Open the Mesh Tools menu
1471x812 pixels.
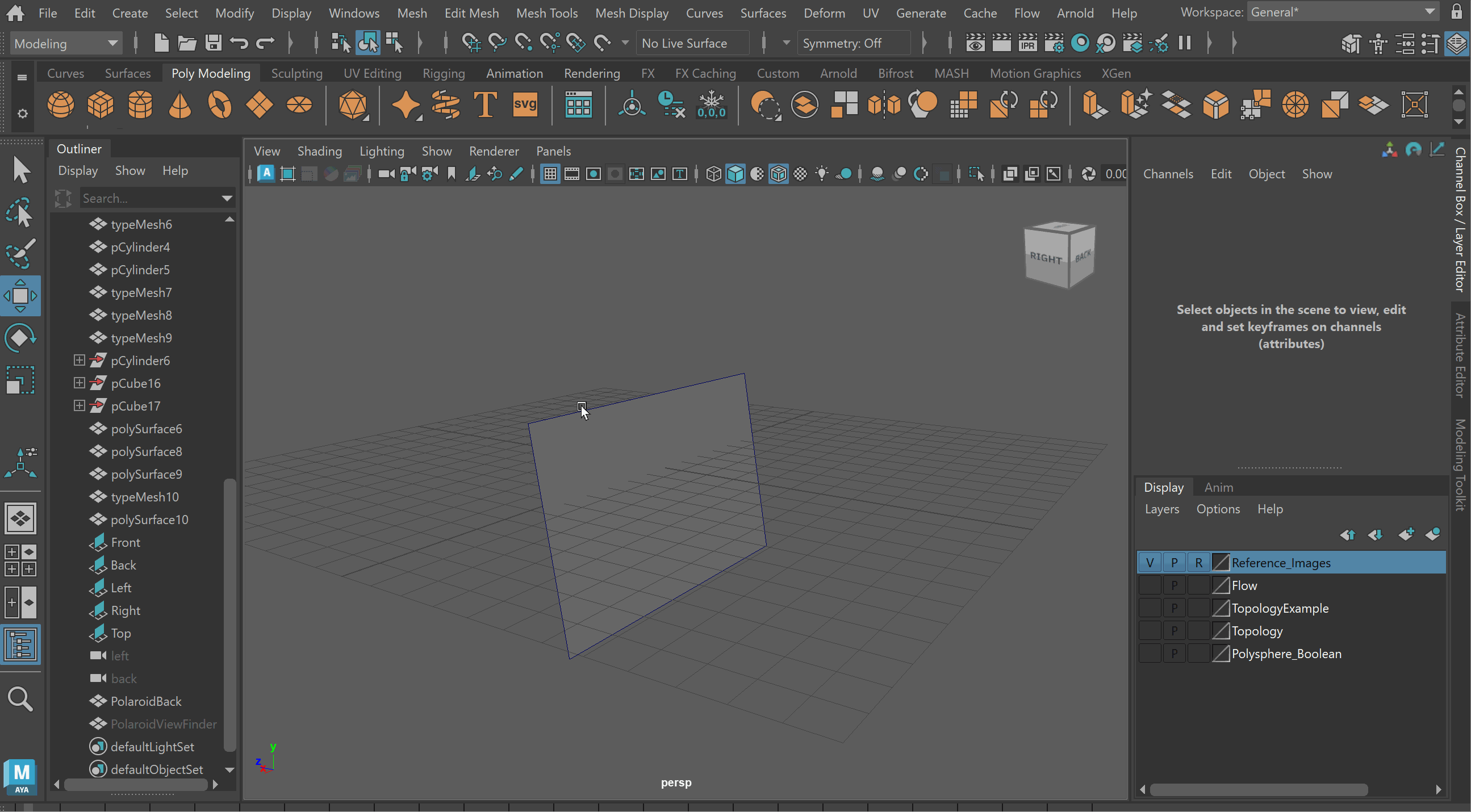[546, 12]
